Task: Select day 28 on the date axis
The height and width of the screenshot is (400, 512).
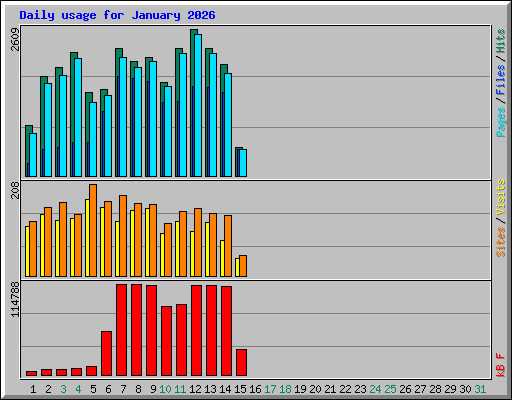Action: tap(435, 389)
